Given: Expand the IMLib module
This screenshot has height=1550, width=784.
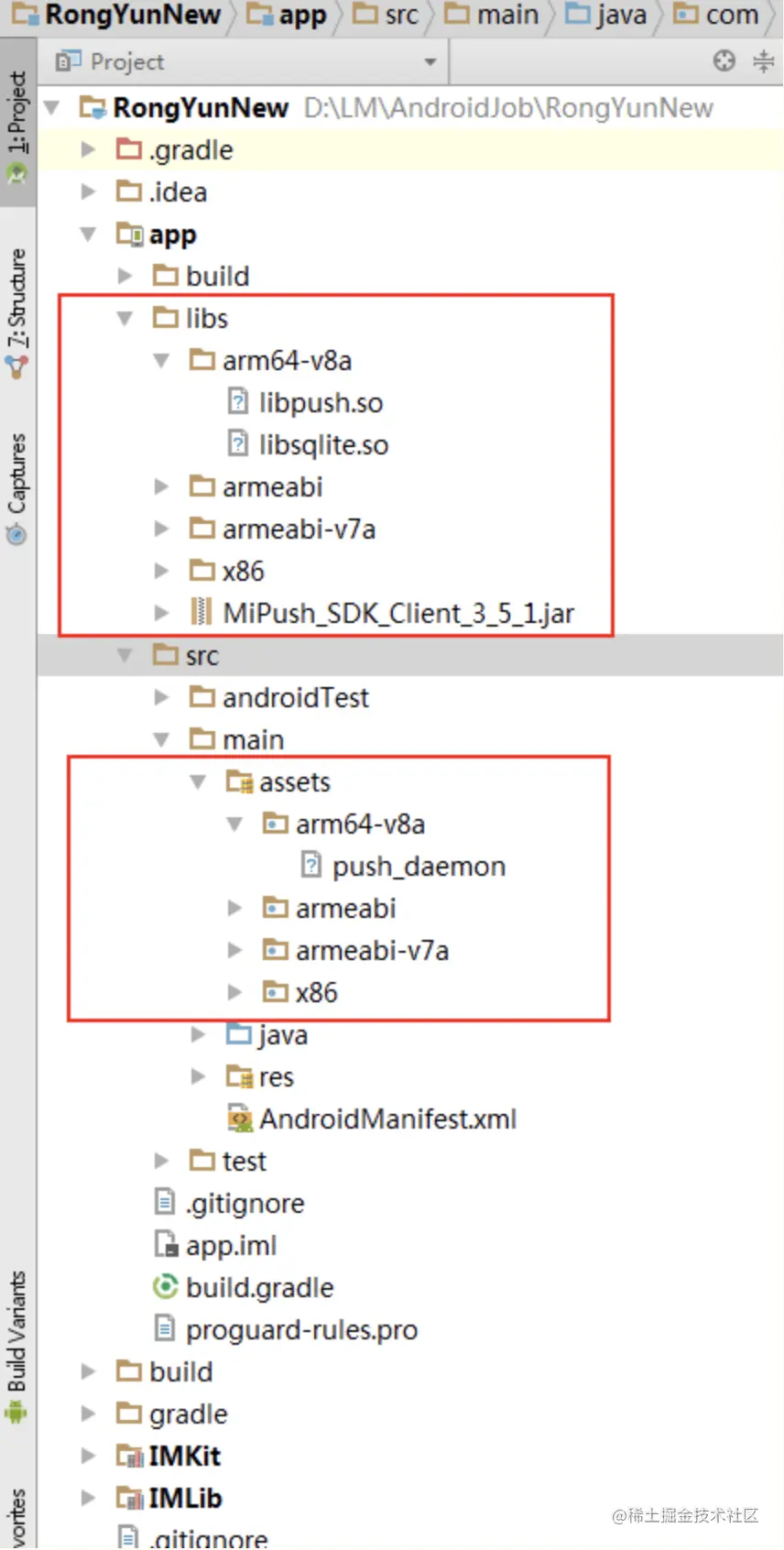Looking at the screenshot, I should tap(89, 1498).
